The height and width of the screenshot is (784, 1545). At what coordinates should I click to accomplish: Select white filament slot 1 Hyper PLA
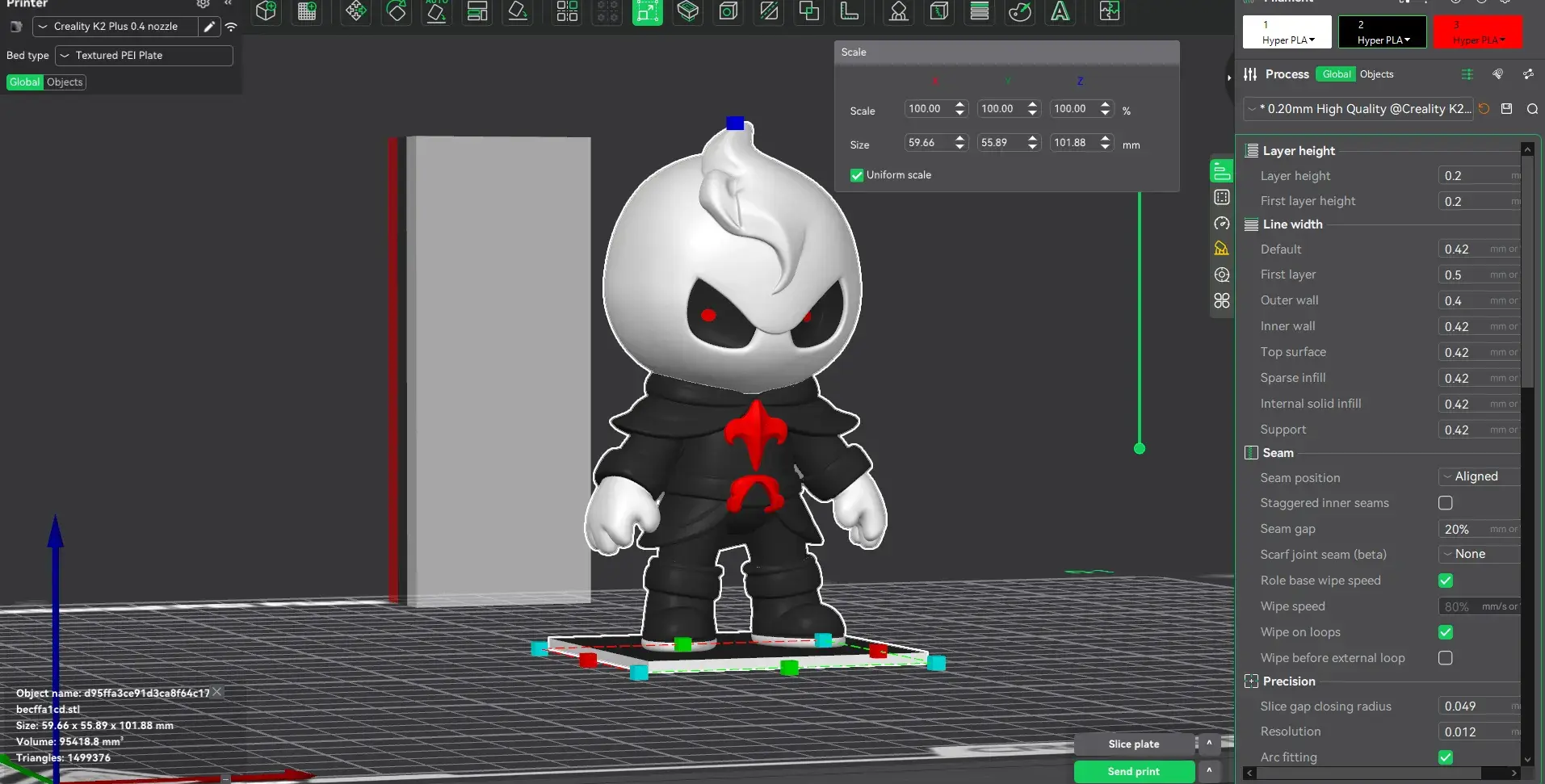pyautogui.click(x=1287, y=32)
